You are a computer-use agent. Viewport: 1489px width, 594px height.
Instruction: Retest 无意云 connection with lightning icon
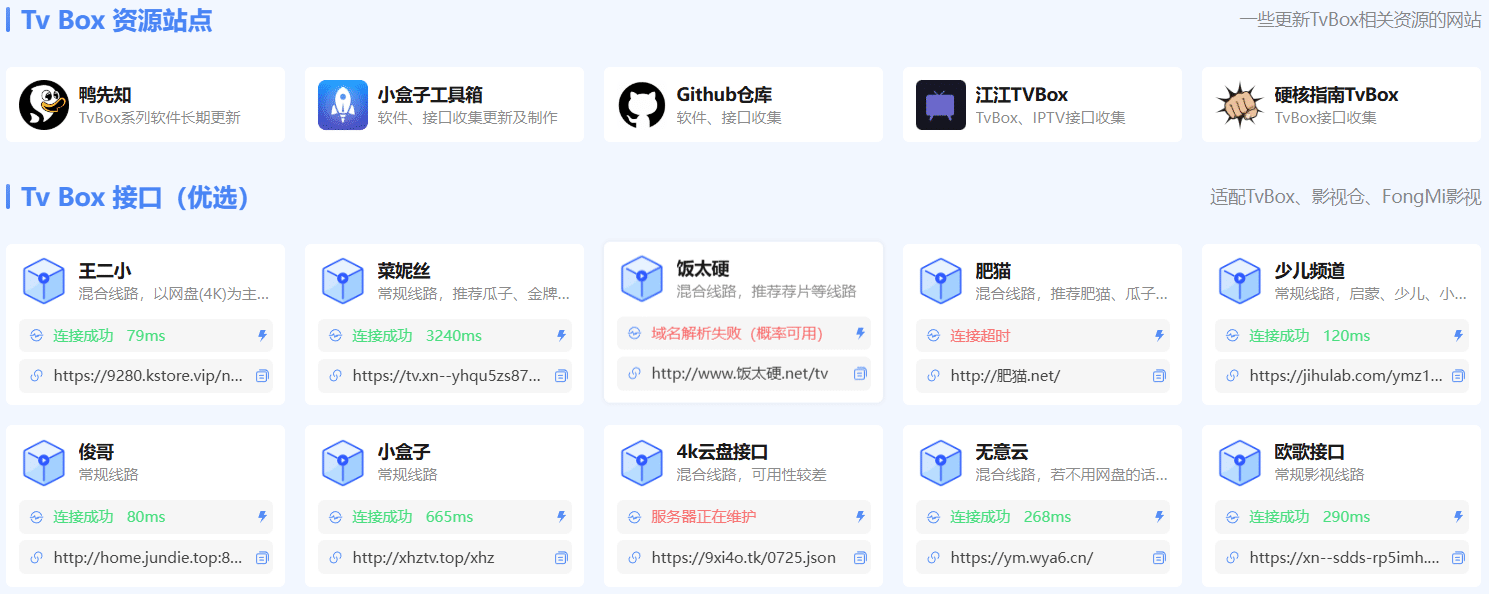coord(1160,517)
